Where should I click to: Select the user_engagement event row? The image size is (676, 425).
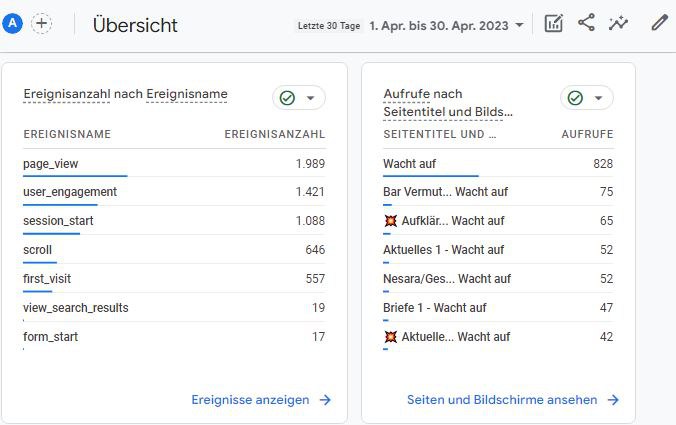[70, 192]
